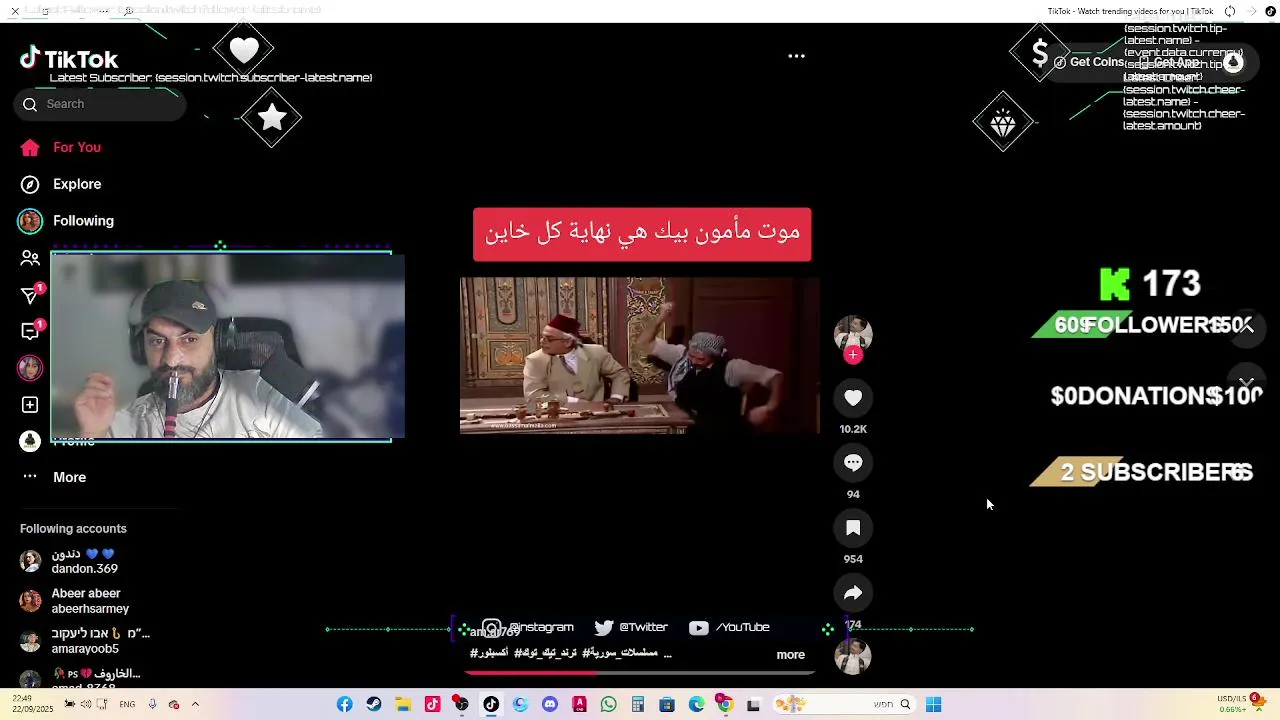Open File Explorer from the taskbar
The image size is (1280, 720).
[x=403, y=705]
